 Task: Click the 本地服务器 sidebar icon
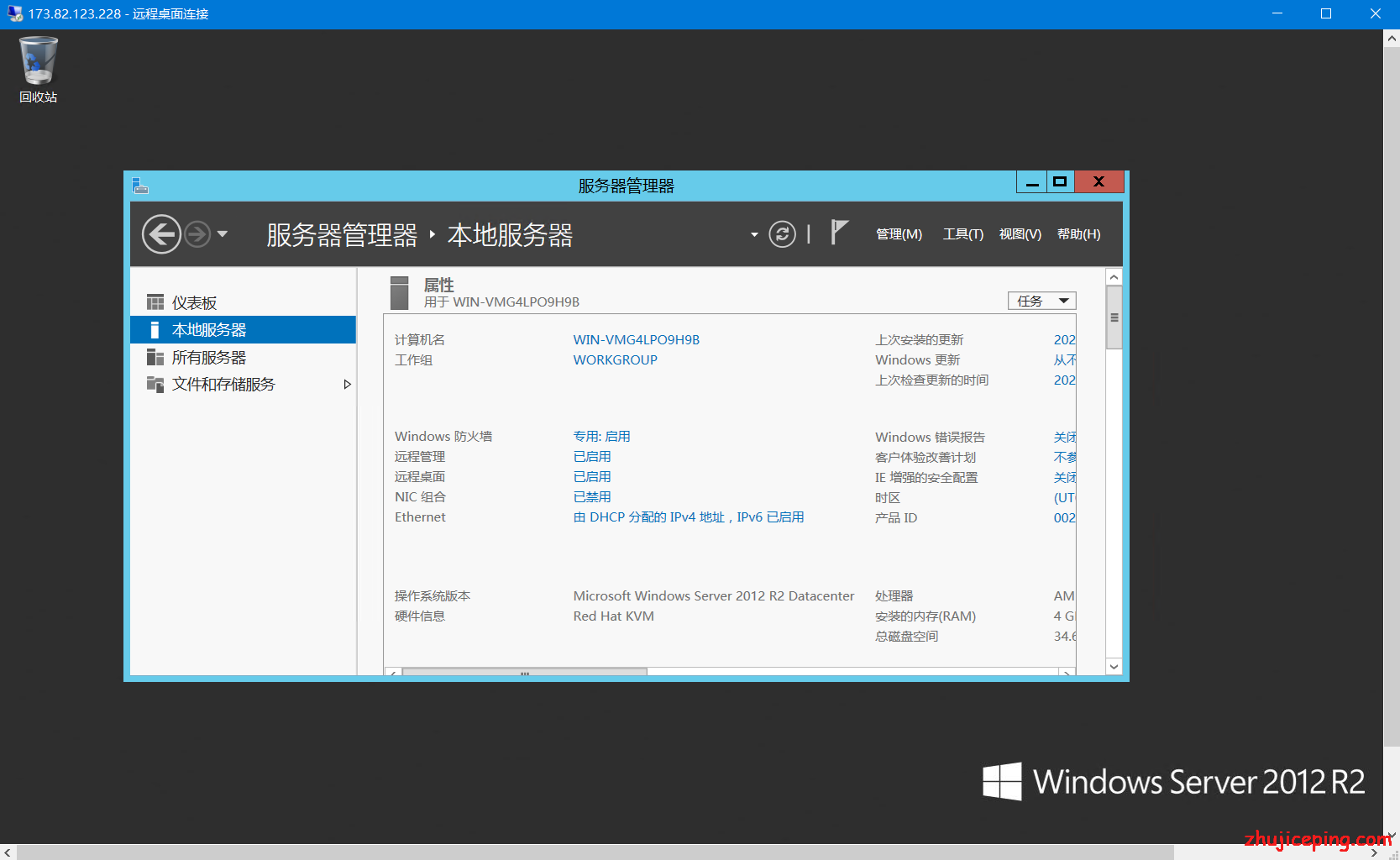[155, 330]
